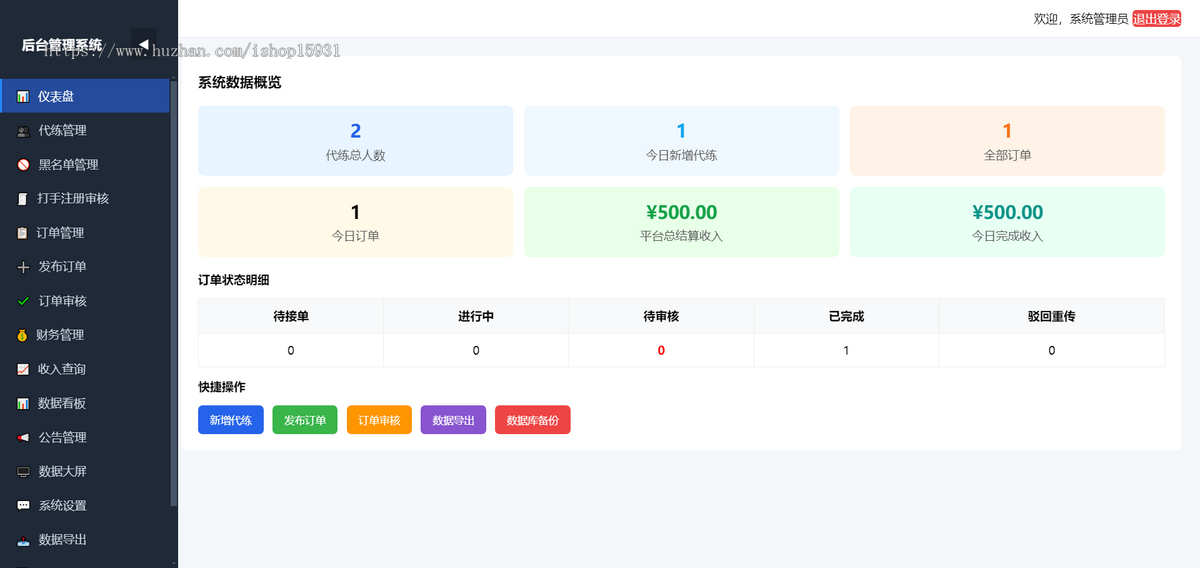The image size is (1200, 568).
Task: Open 订单审核 in the sidebar menu
Action: [x=85, y=300]
